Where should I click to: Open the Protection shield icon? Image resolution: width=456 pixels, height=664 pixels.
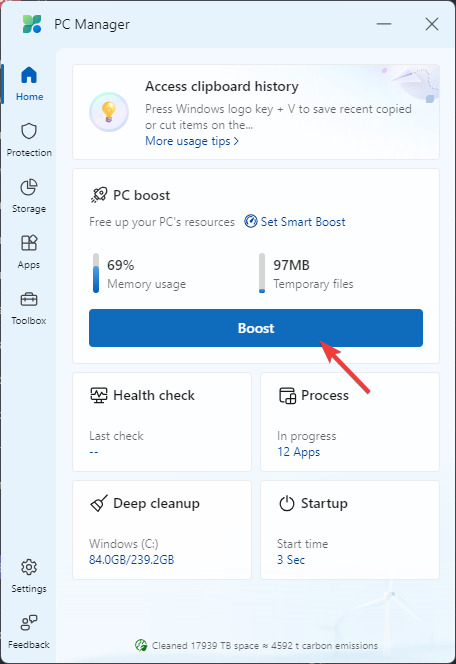click(29, 131)
